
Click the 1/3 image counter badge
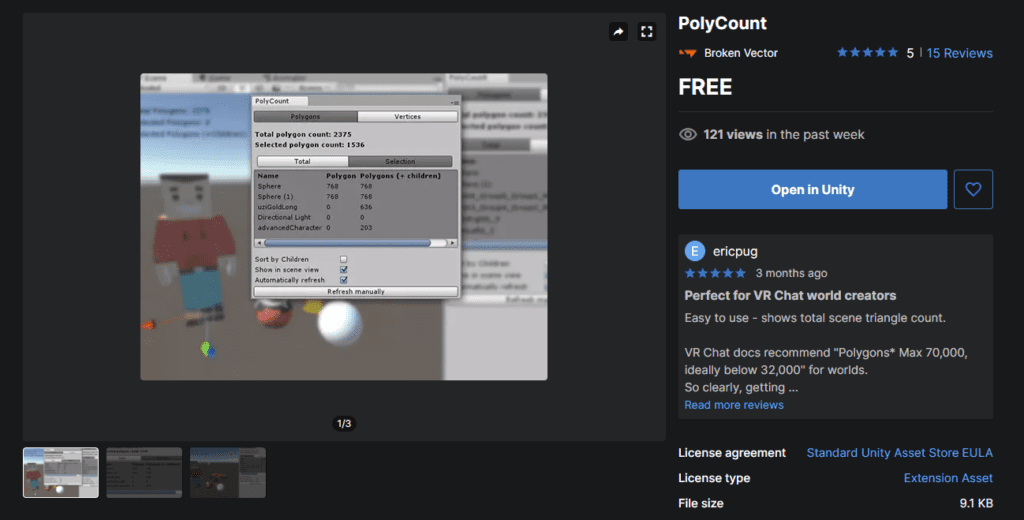[344, 423]
